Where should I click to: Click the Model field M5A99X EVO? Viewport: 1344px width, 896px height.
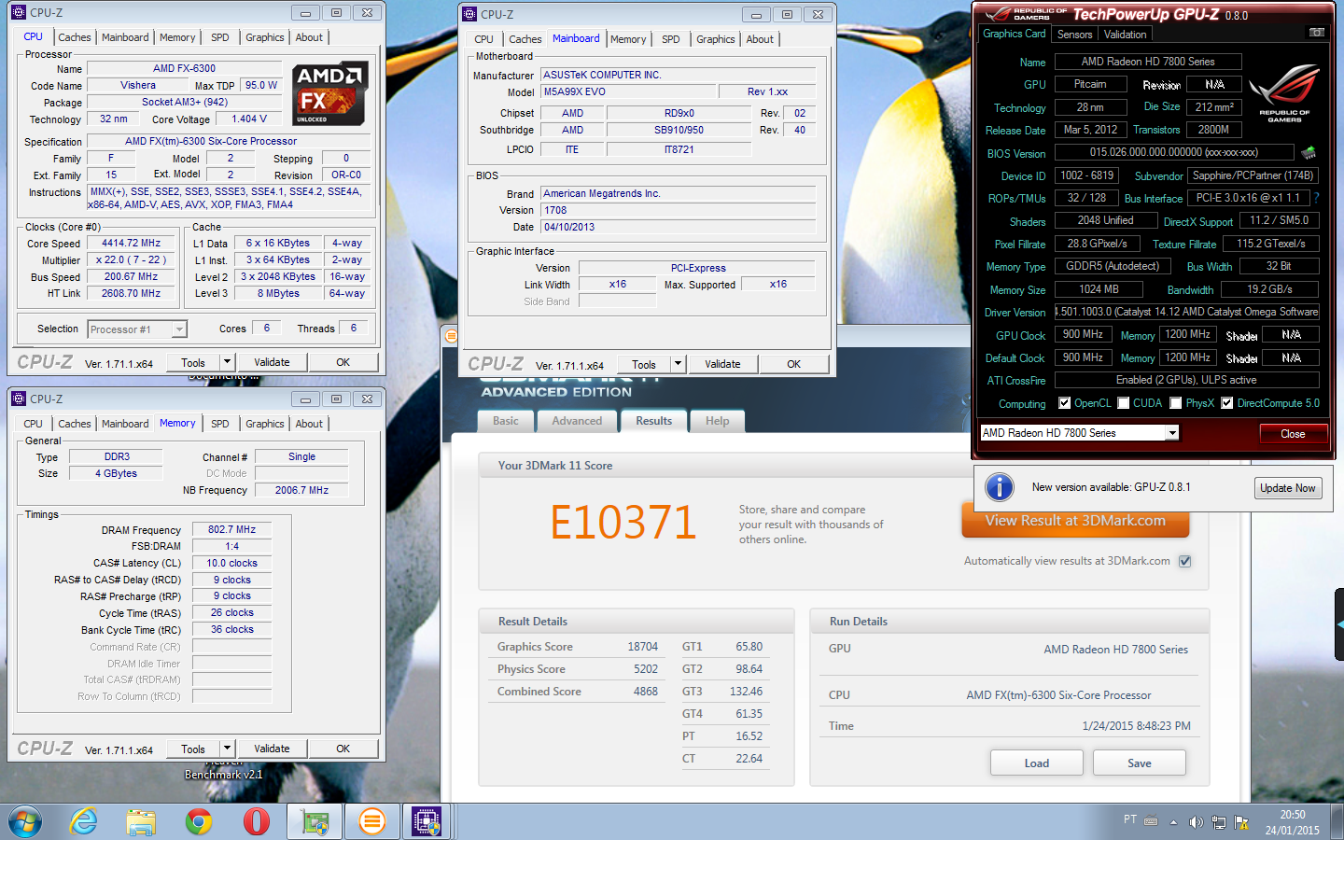627,91
